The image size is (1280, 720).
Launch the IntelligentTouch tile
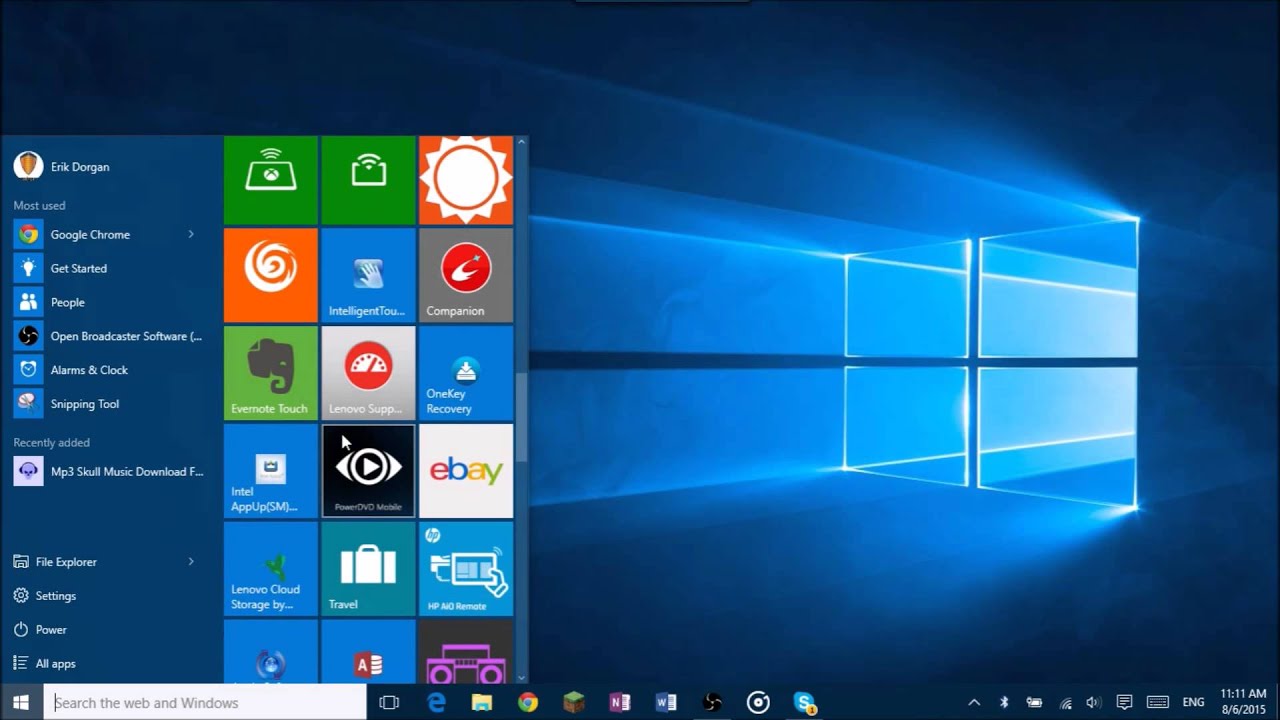pyautogui.click(x=368, y=275)
